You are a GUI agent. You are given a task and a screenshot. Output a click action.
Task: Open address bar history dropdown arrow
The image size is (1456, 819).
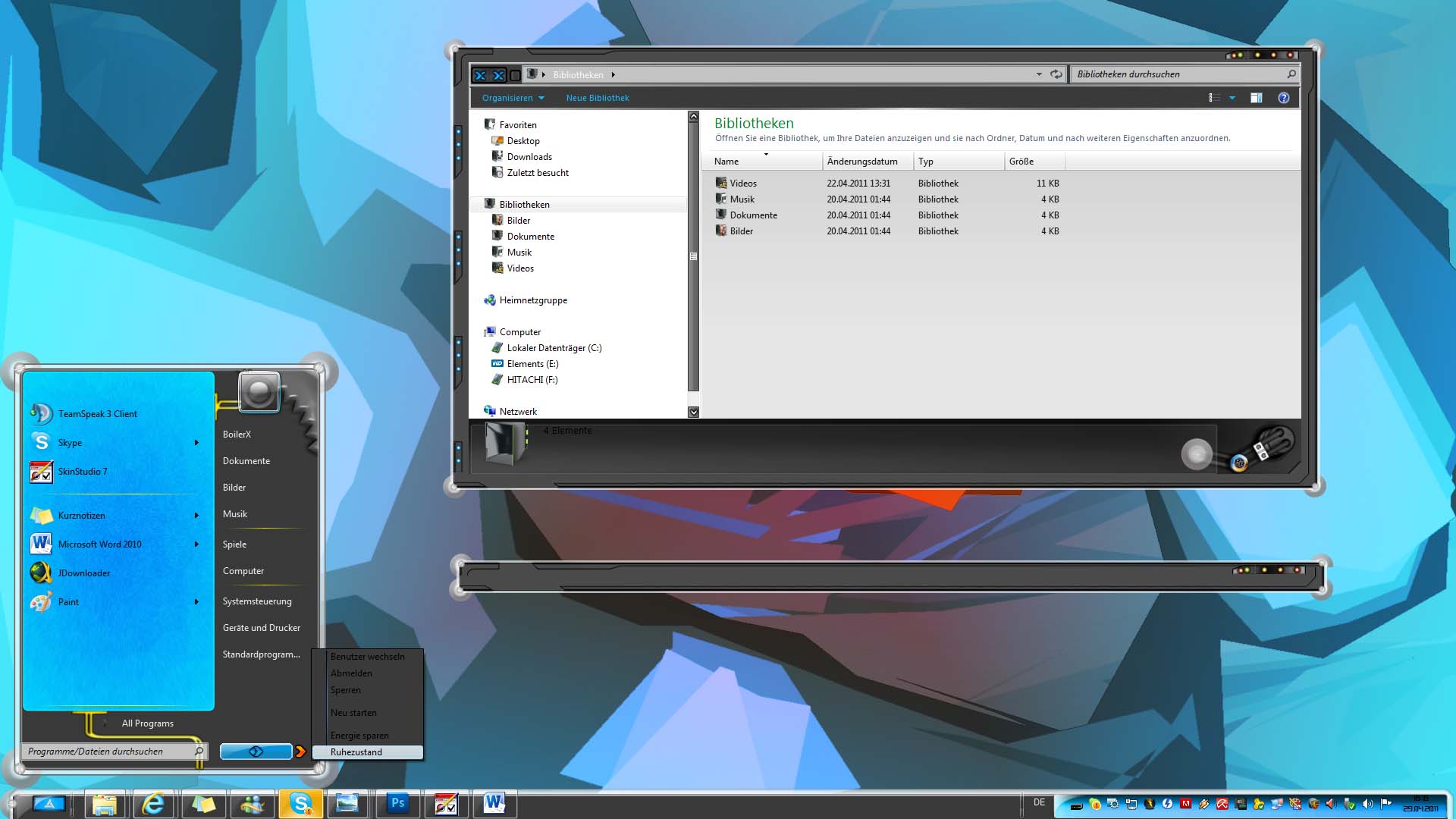(1039, 74)
